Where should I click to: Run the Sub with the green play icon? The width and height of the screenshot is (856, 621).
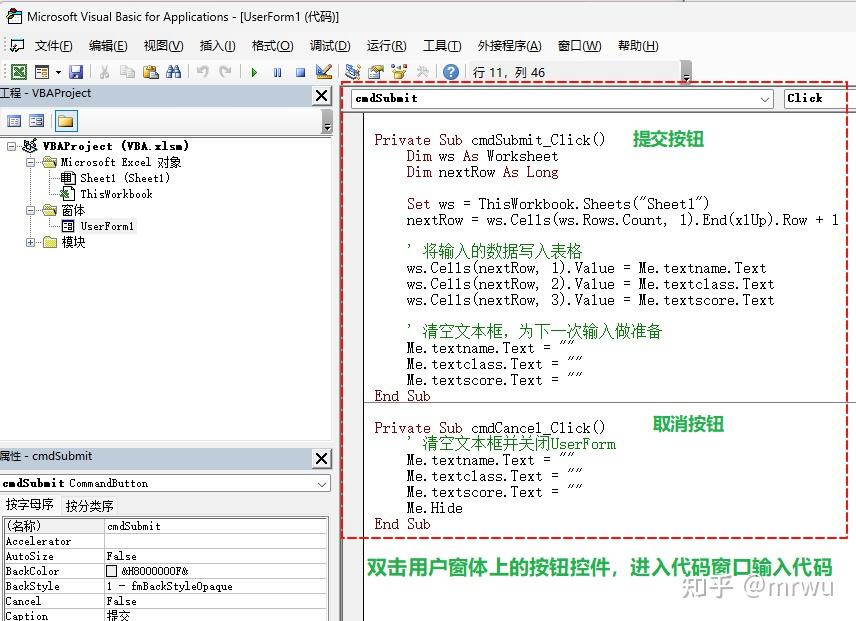coord(252,71)
